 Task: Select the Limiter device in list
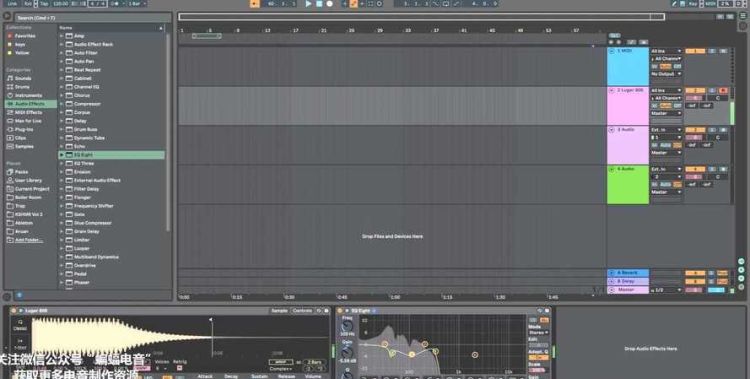(82, 240)
